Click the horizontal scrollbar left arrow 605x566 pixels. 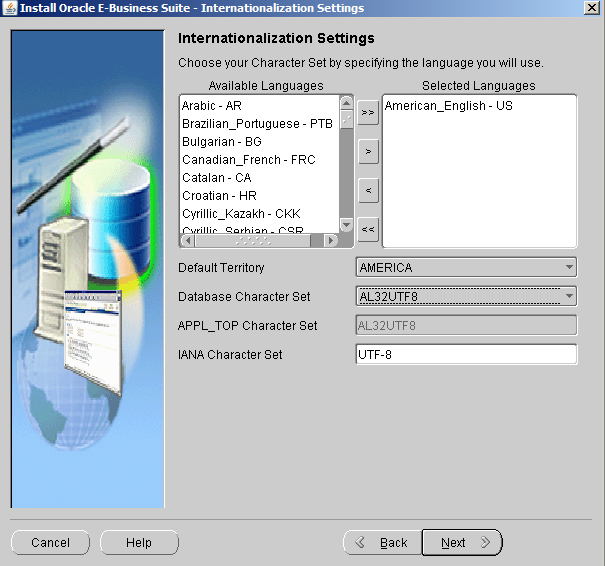[186, 241]
